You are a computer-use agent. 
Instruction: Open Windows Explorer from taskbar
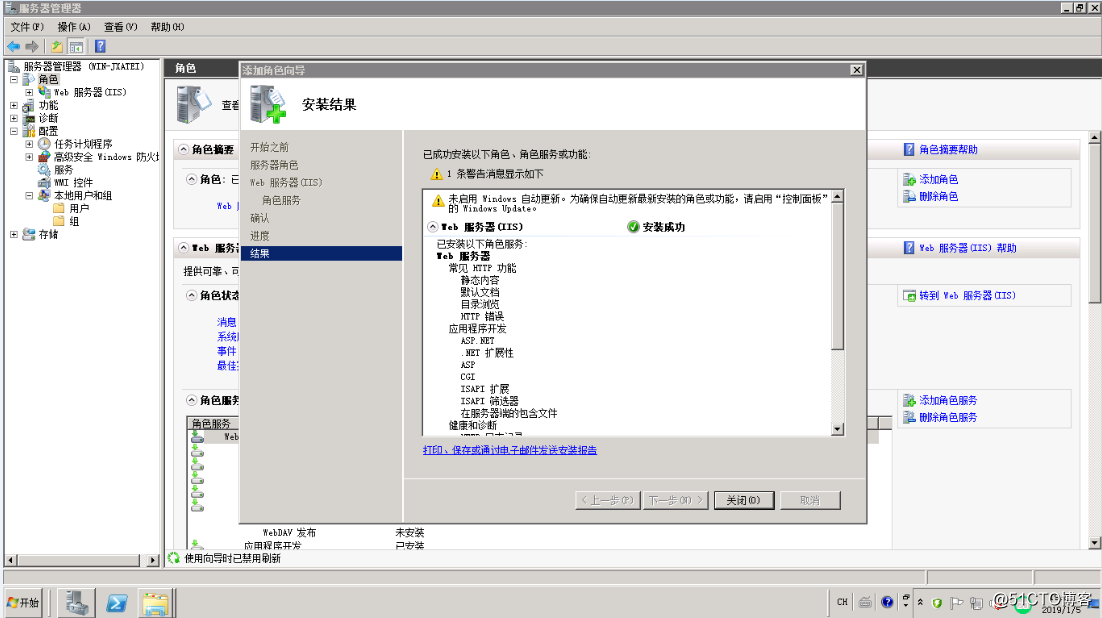(155, 603)
